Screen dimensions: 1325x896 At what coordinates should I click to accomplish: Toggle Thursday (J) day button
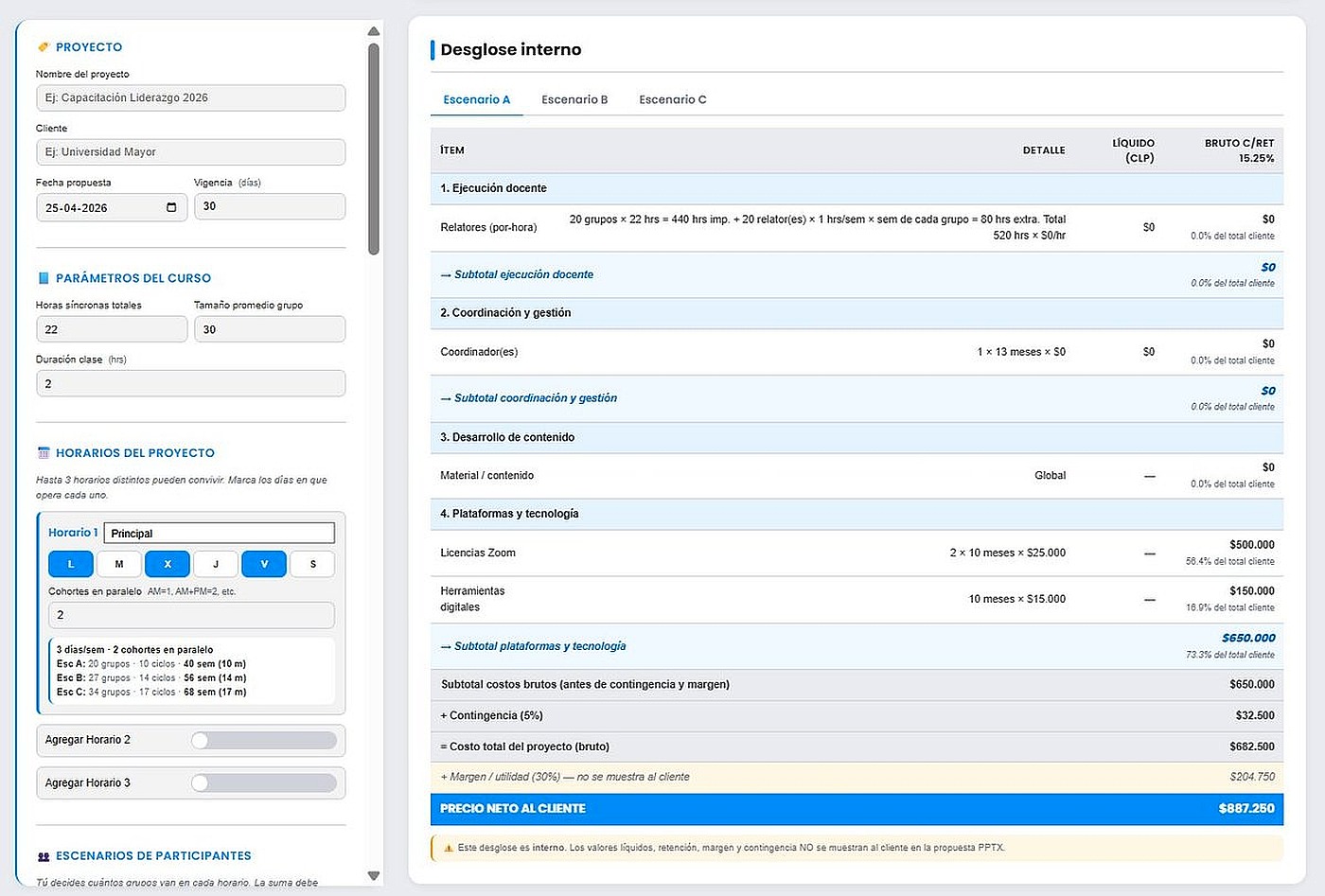pos(216,564)
